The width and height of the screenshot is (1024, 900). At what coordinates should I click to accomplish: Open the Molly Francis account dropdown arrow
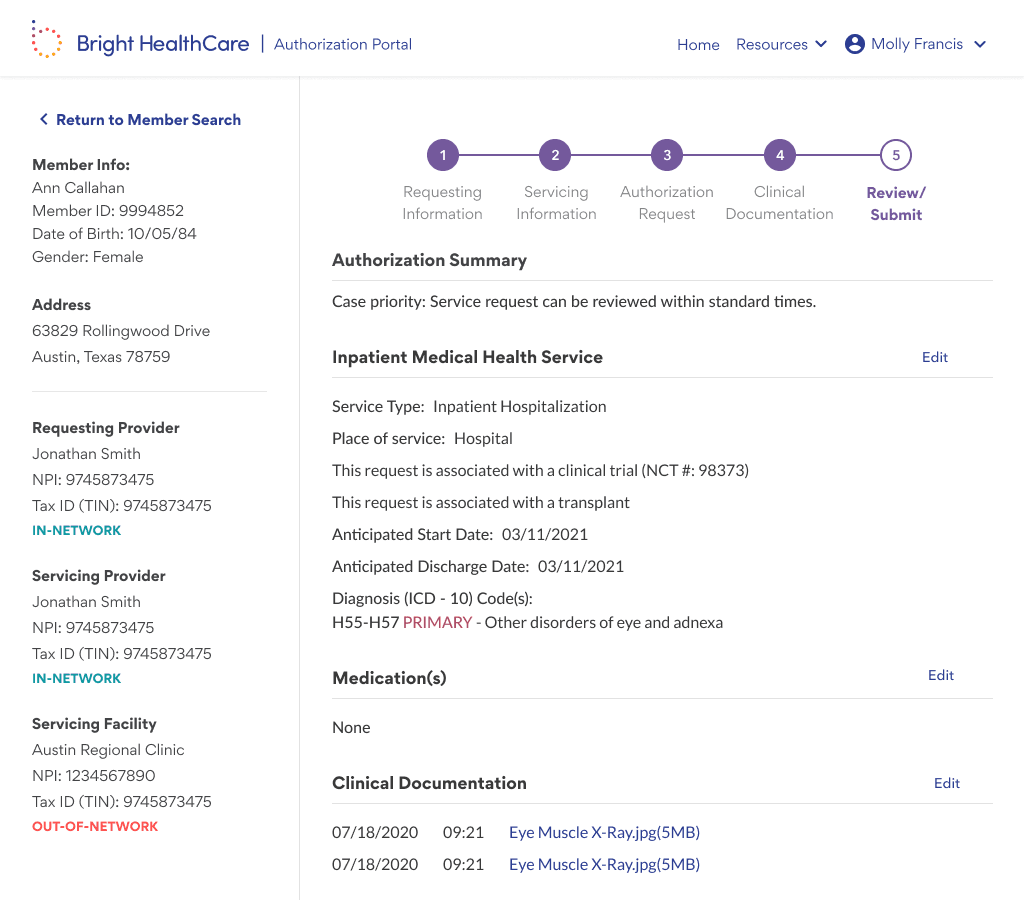click(980, 44)
